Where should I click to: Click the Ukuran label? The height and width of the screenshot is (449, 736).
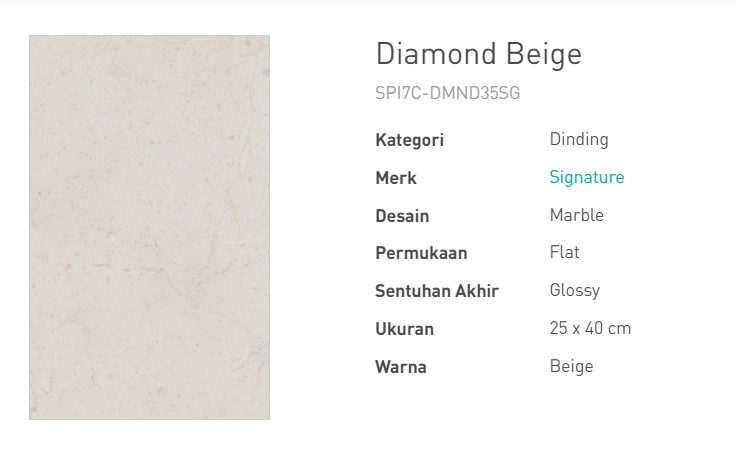coord(404,329)
